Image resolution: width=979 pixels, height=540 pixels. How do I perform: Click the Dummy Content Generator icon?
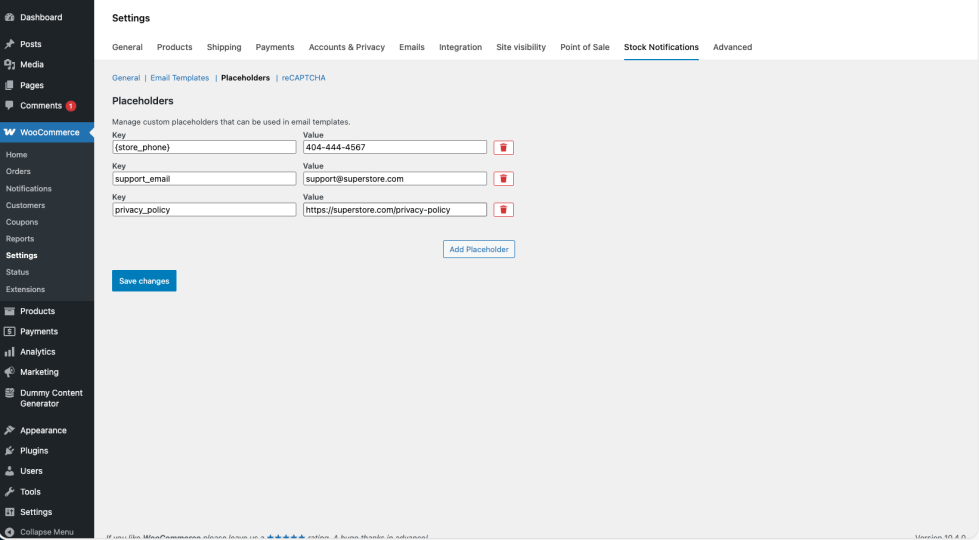[9, 393]
